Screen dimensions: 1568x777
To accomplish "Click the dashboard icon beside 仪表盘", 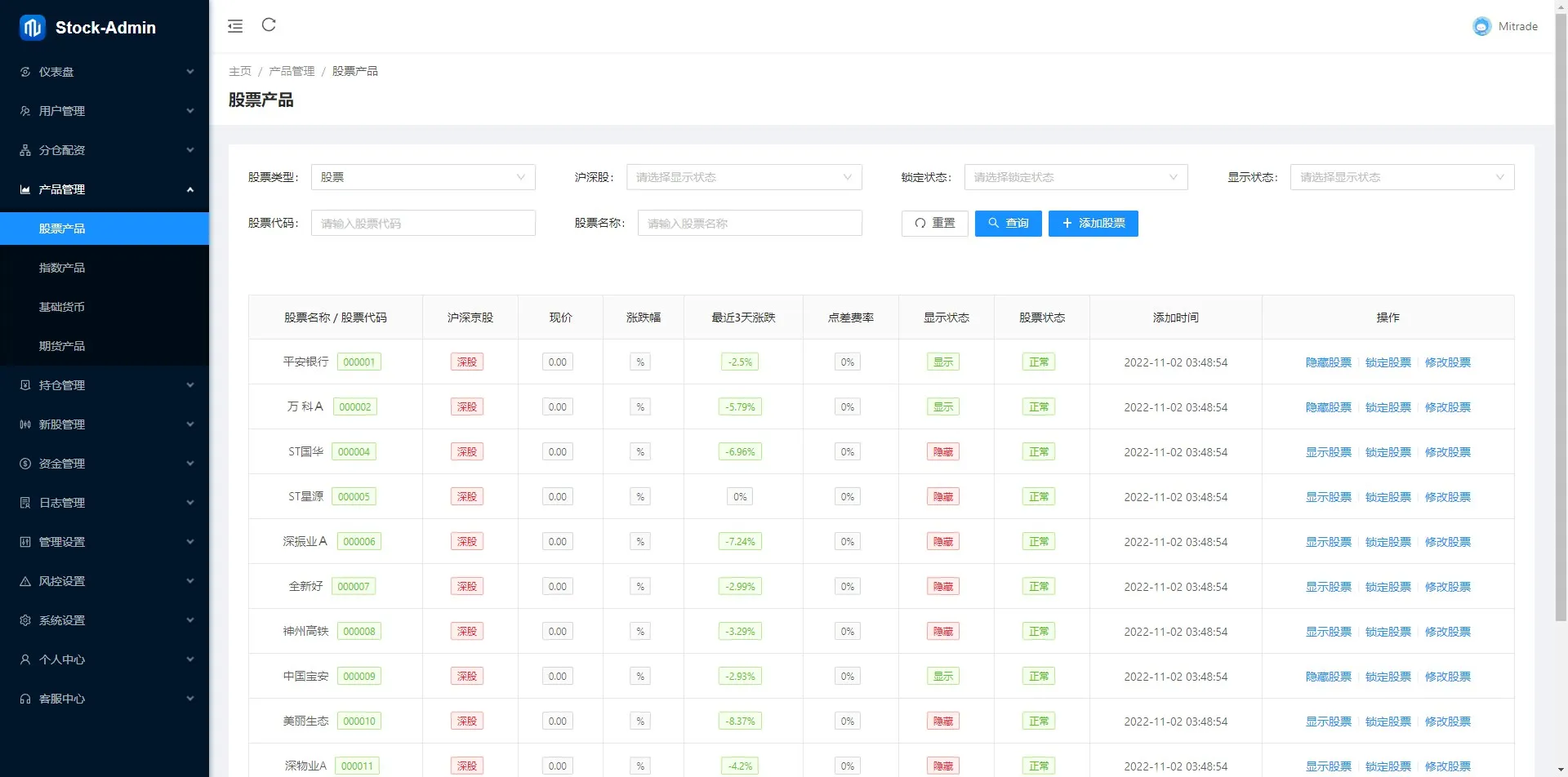I will pos(25,72).
